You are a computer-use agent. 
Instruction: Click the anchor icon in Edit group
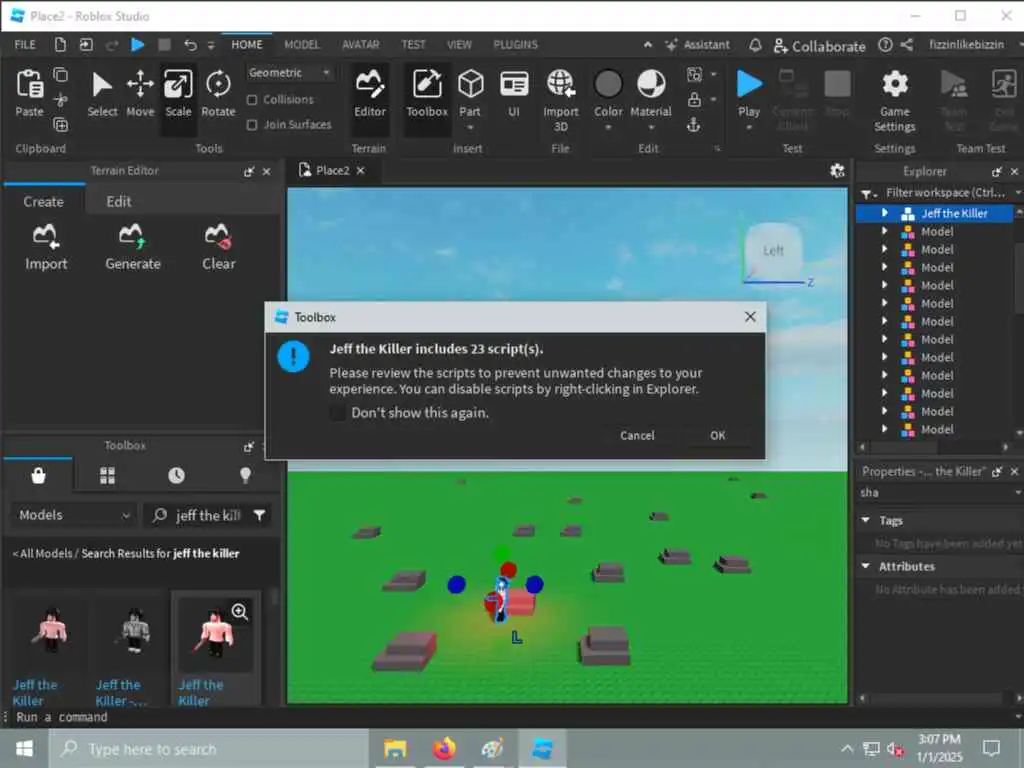(x=694, y=124)
